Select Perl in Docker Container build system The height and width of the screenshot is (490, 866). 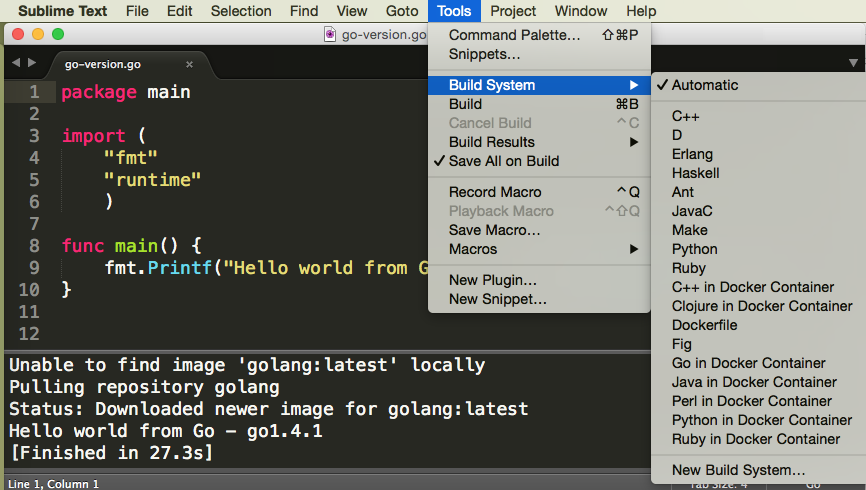[x=759, y=401]
